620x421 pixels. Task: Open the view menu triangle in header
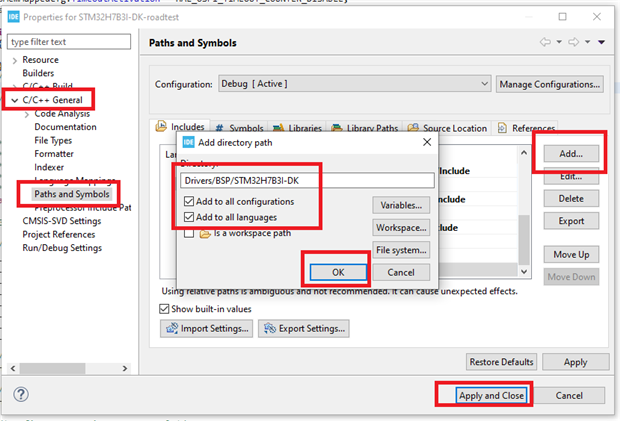pyautogui.click(x=601, y=42)
